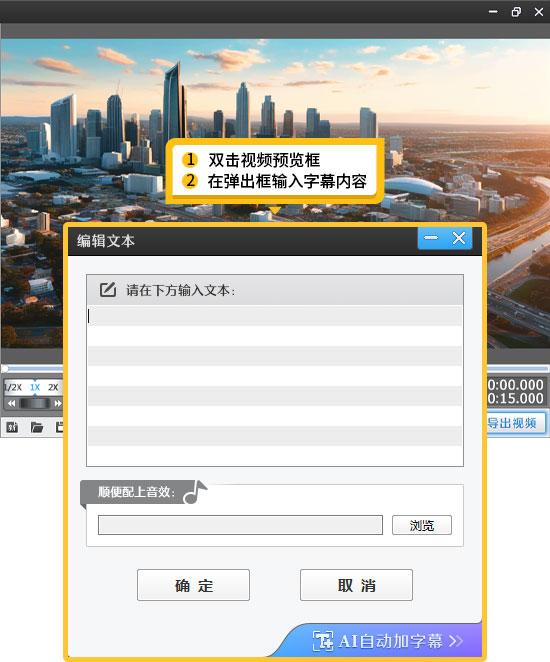Select 1/2X playback speed
550x662 pixels.
tap(13, 387)
